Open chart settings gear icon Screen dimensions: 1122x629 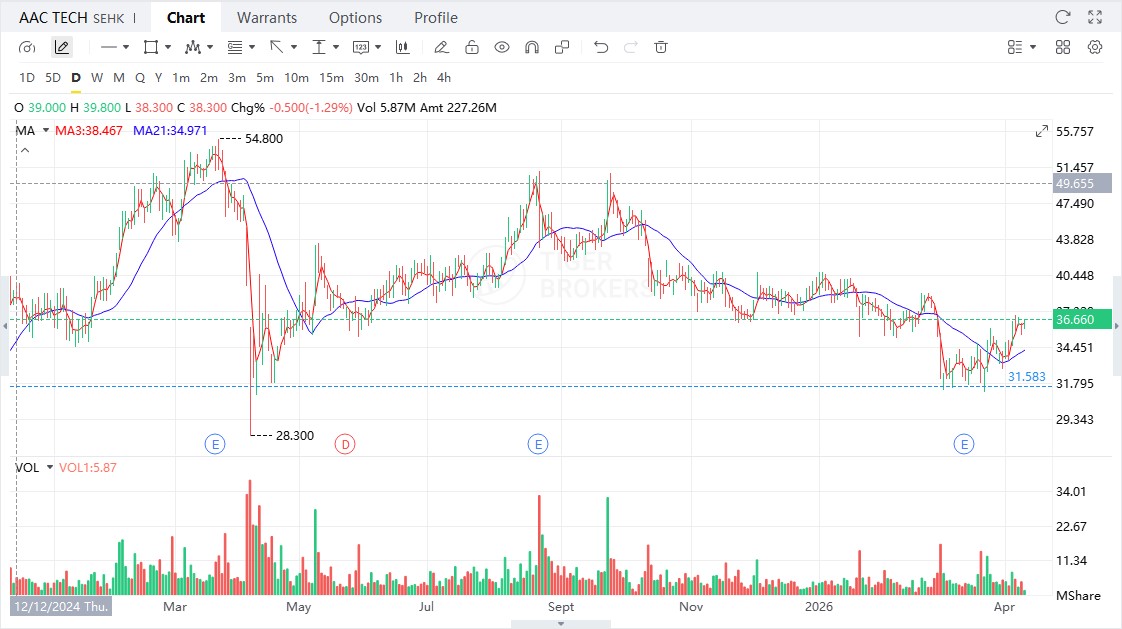pyautogui.click(x=1095, y=47)
